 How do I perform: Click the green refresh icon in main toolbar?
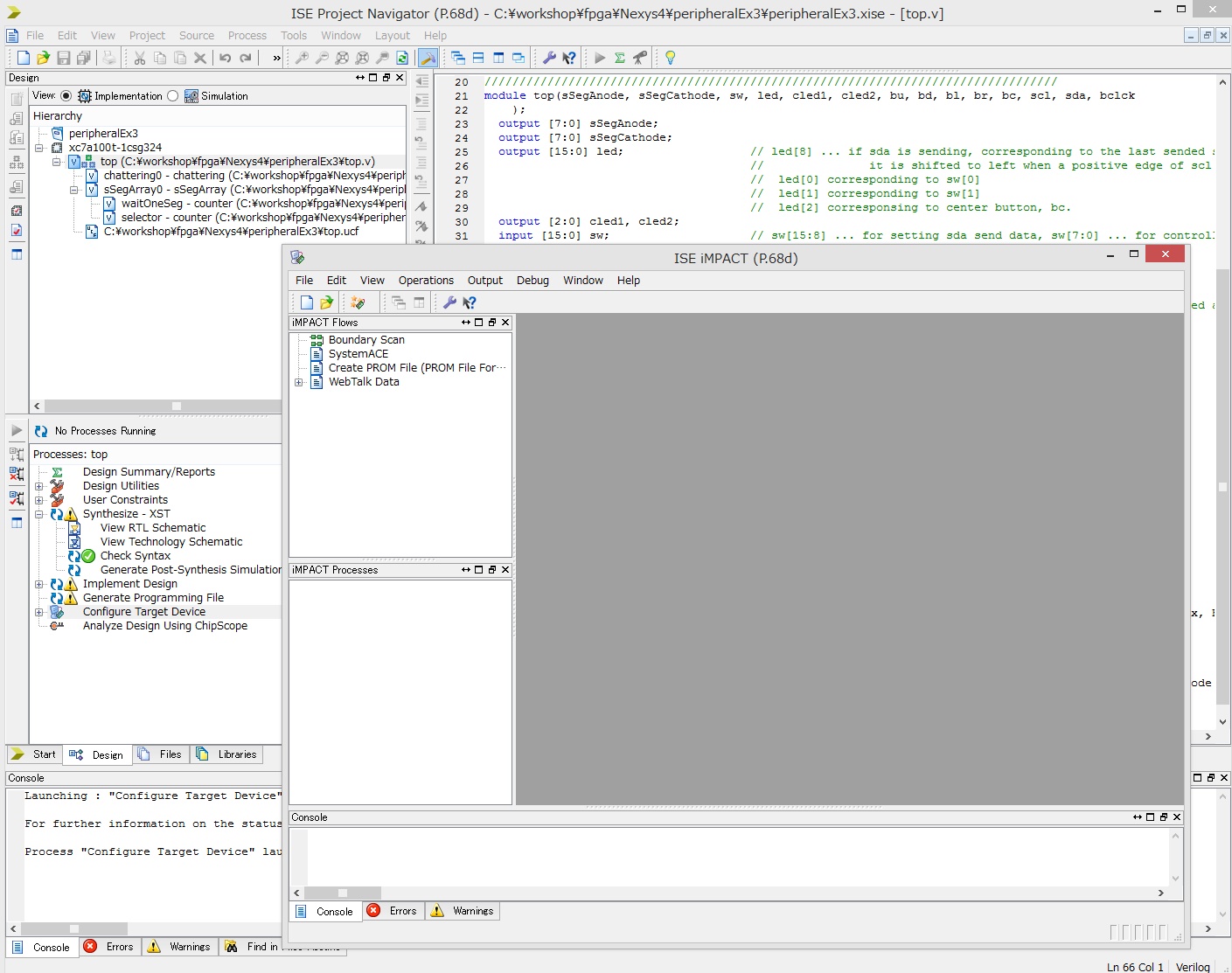pos(402,58)
